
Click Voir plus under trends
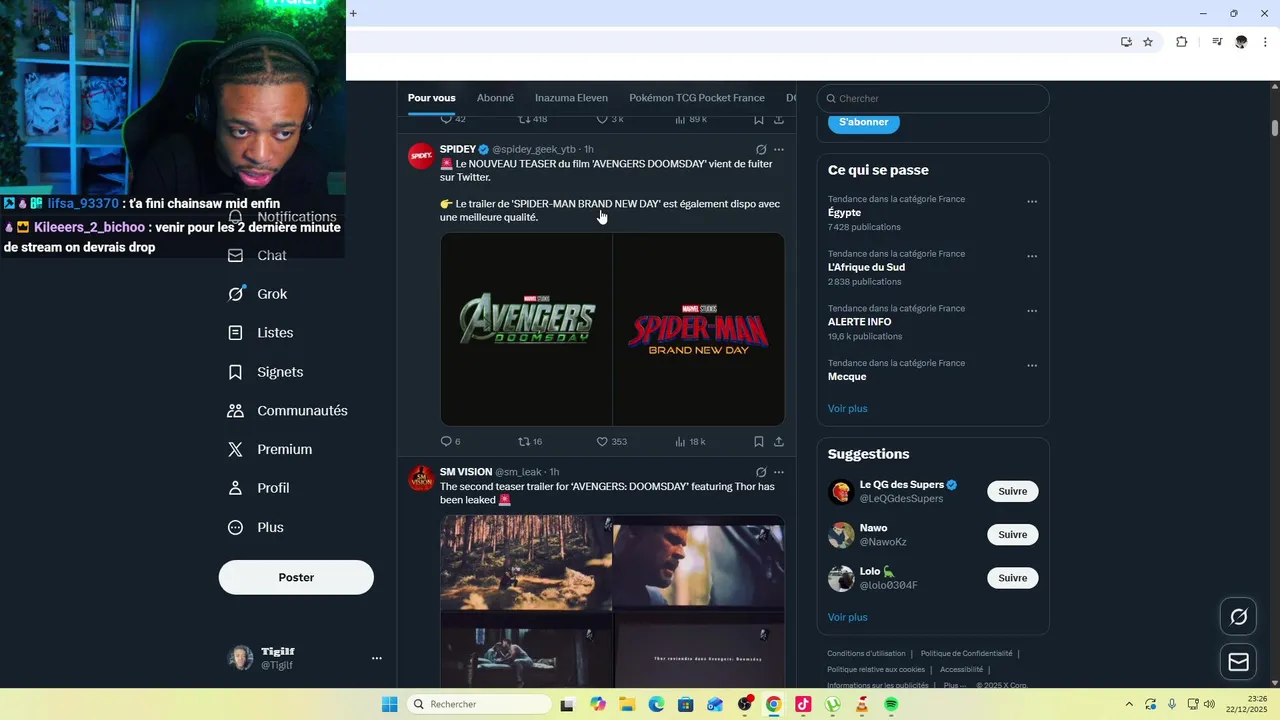[847, 408]
